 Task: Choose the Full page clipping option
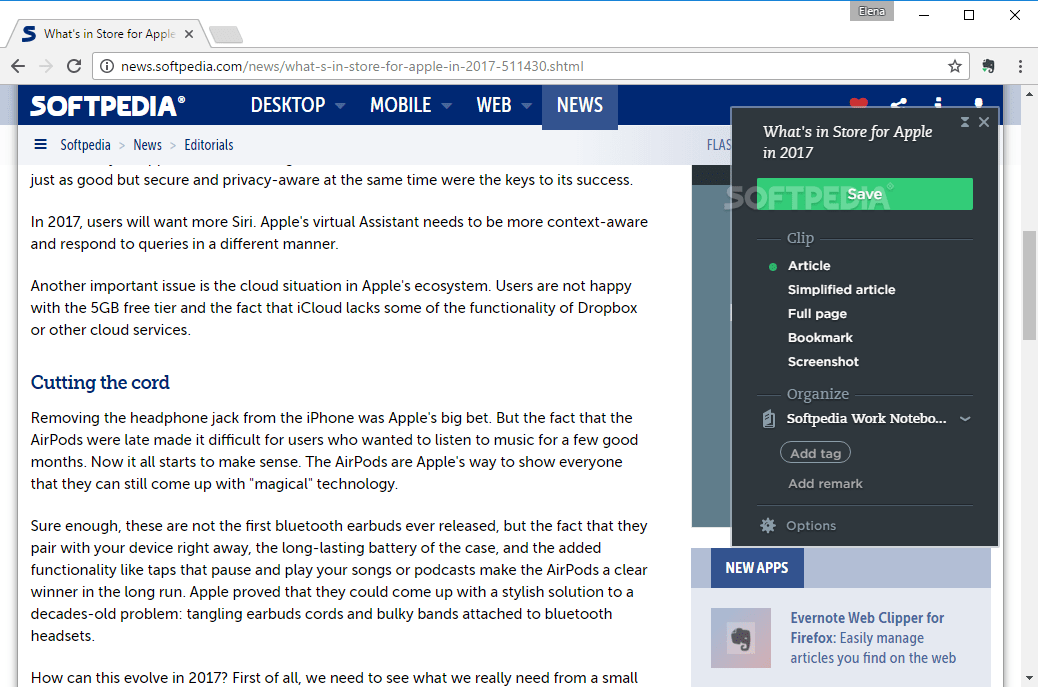point(815,313)
